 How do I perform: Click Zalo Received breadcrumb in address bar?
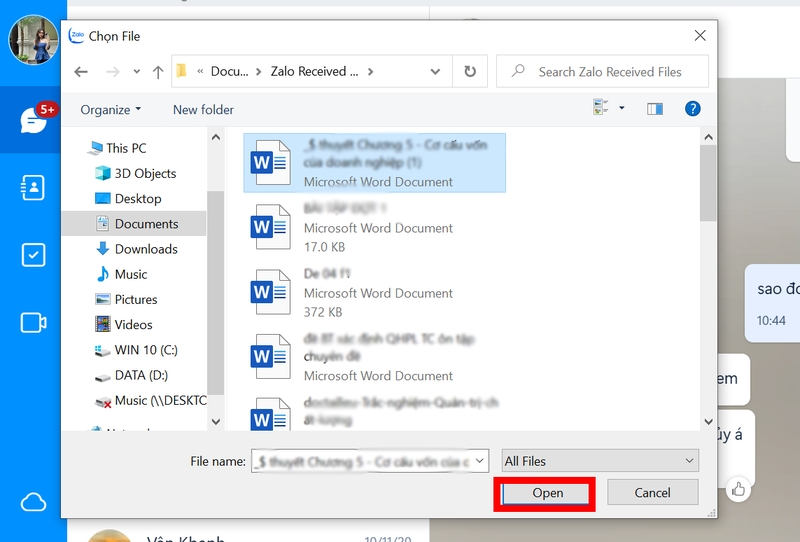(x=314, y=71)
